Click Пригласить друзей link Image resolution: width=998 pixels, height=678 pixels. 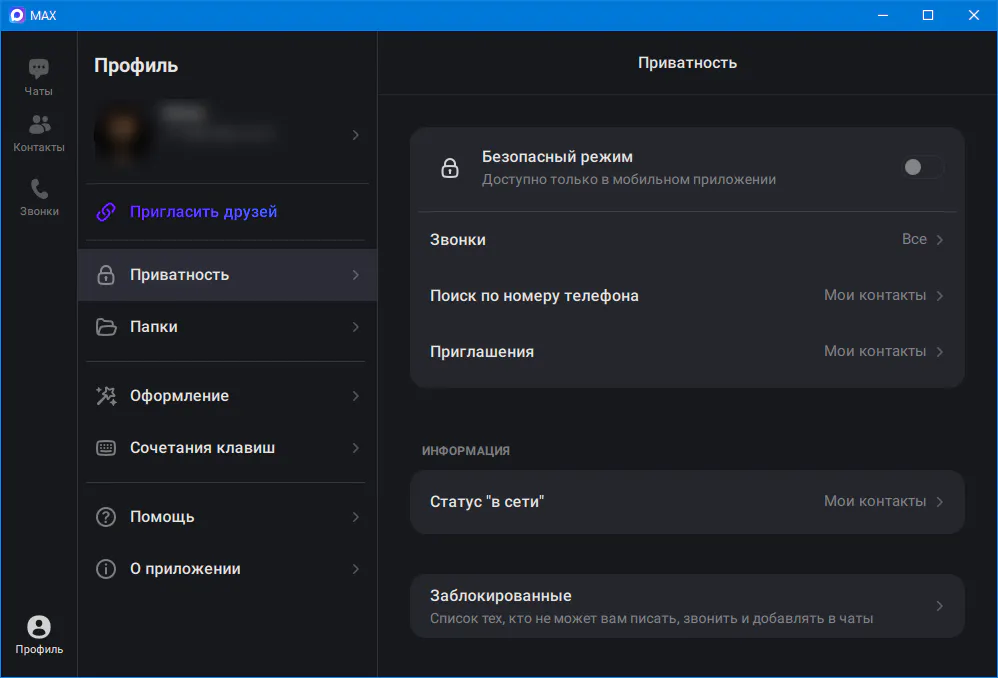203,212
